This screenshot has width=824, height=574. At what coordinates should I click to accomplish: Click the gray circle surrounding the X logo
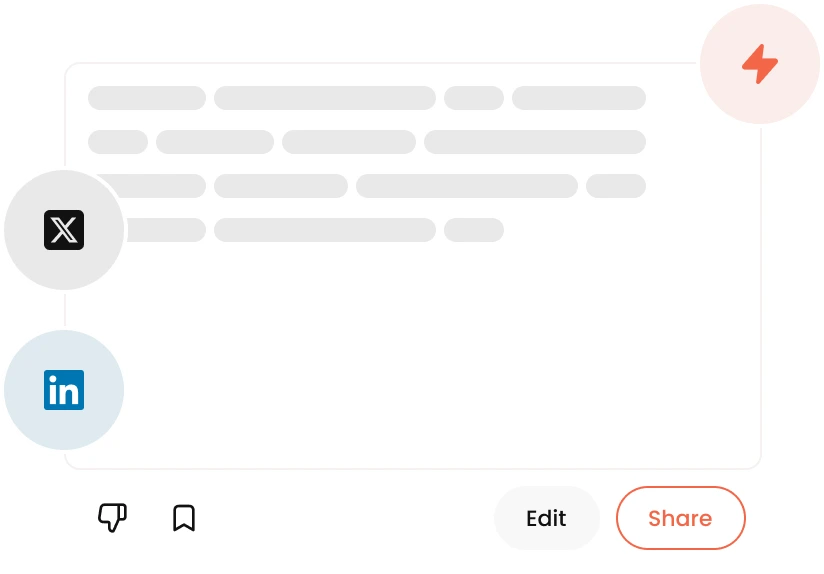pos(64,230)
